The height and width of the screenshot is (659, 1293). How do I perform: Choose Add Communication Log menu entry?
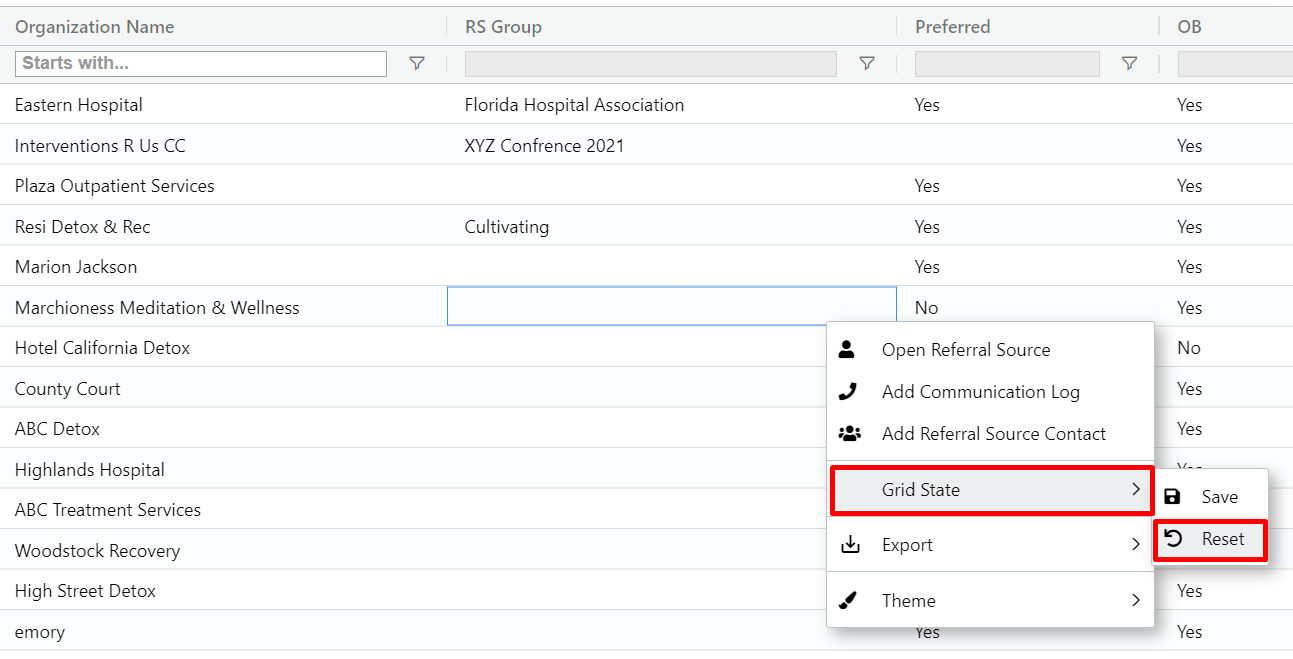pyautogui.click(x=980, y=392)
